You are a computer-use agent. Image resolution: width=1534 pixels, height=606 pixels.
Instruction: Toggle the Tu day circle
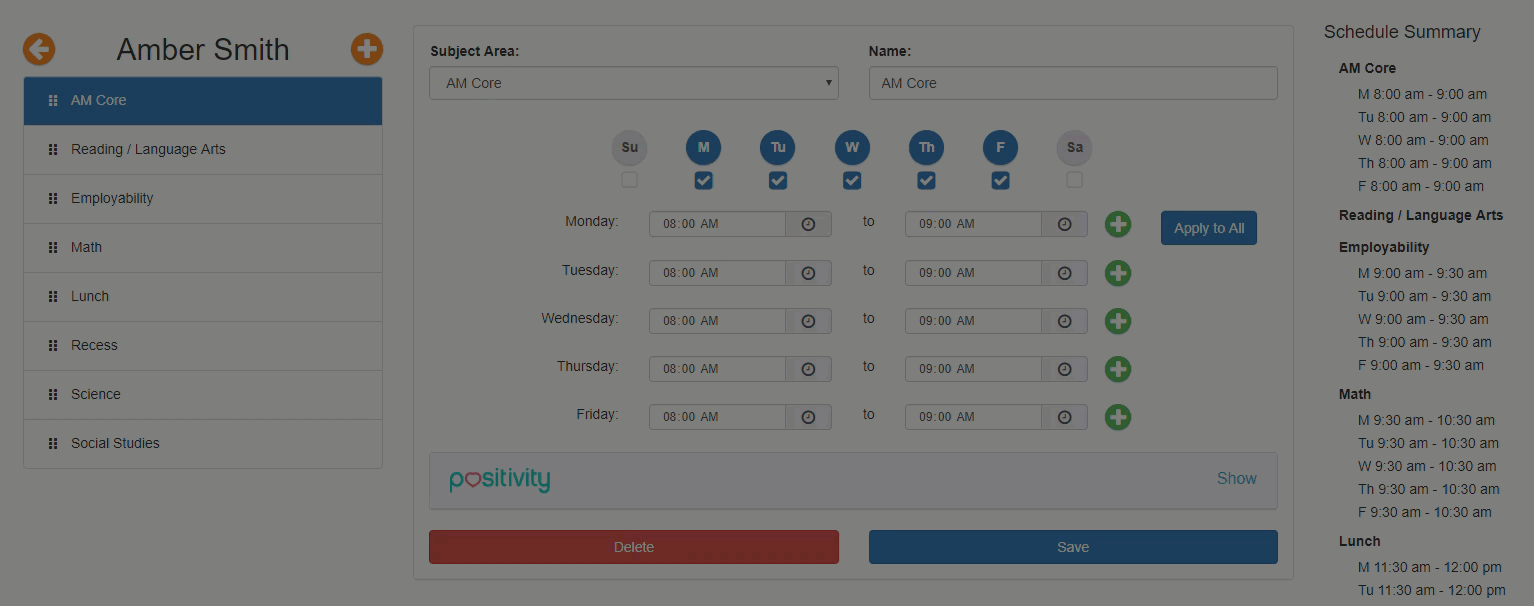(778, 148)
